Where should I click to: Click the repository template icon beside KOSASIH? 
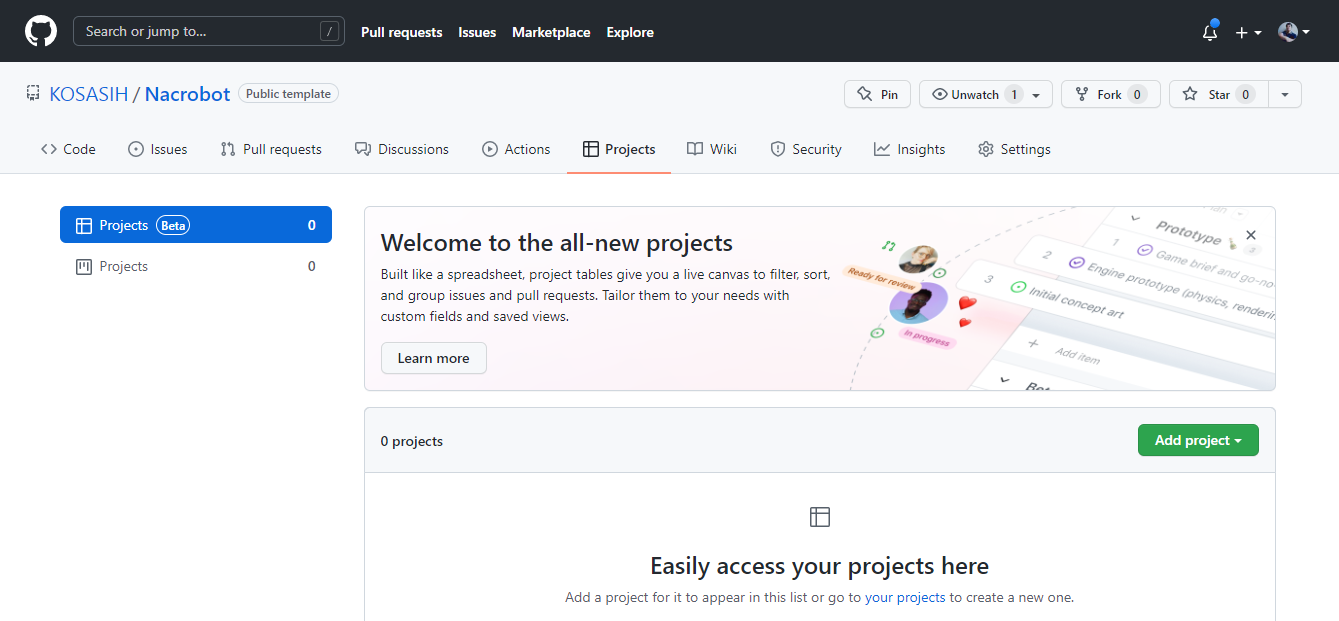point(33,94)
